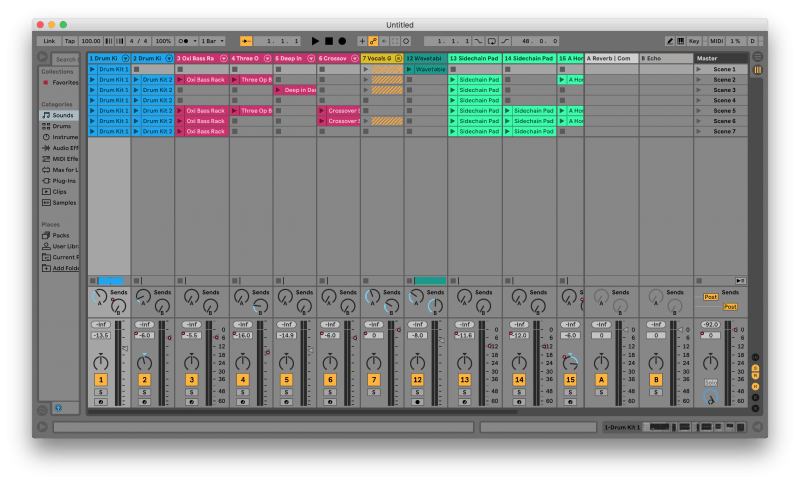Select Favorites under Collections
The image size is (800, 484).
click(x=61, y=82)
